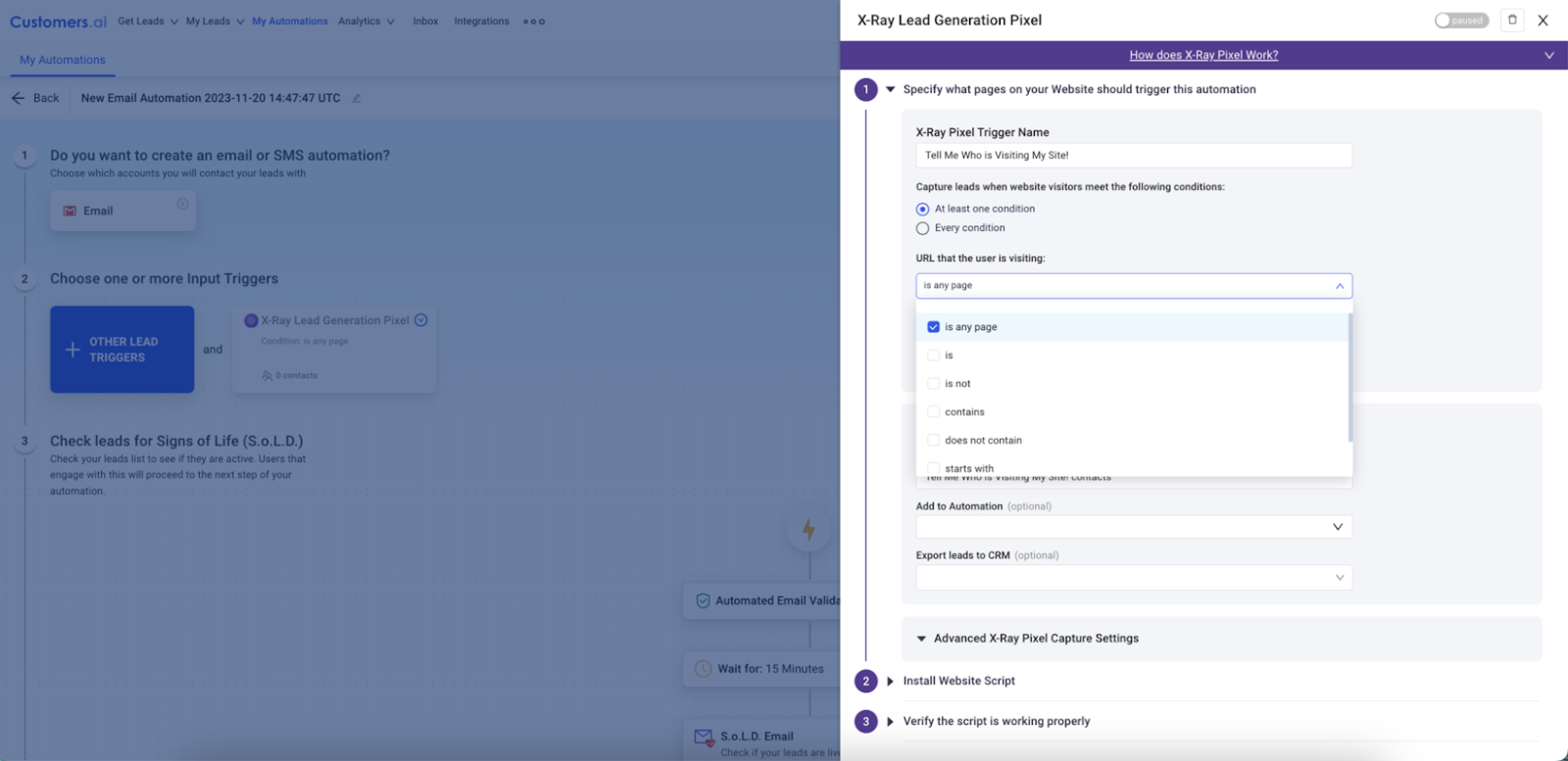
Task: Click the X-Ray Lead Generation Pixel check icon
Action: pyautogui.click(x=421, y=320)
